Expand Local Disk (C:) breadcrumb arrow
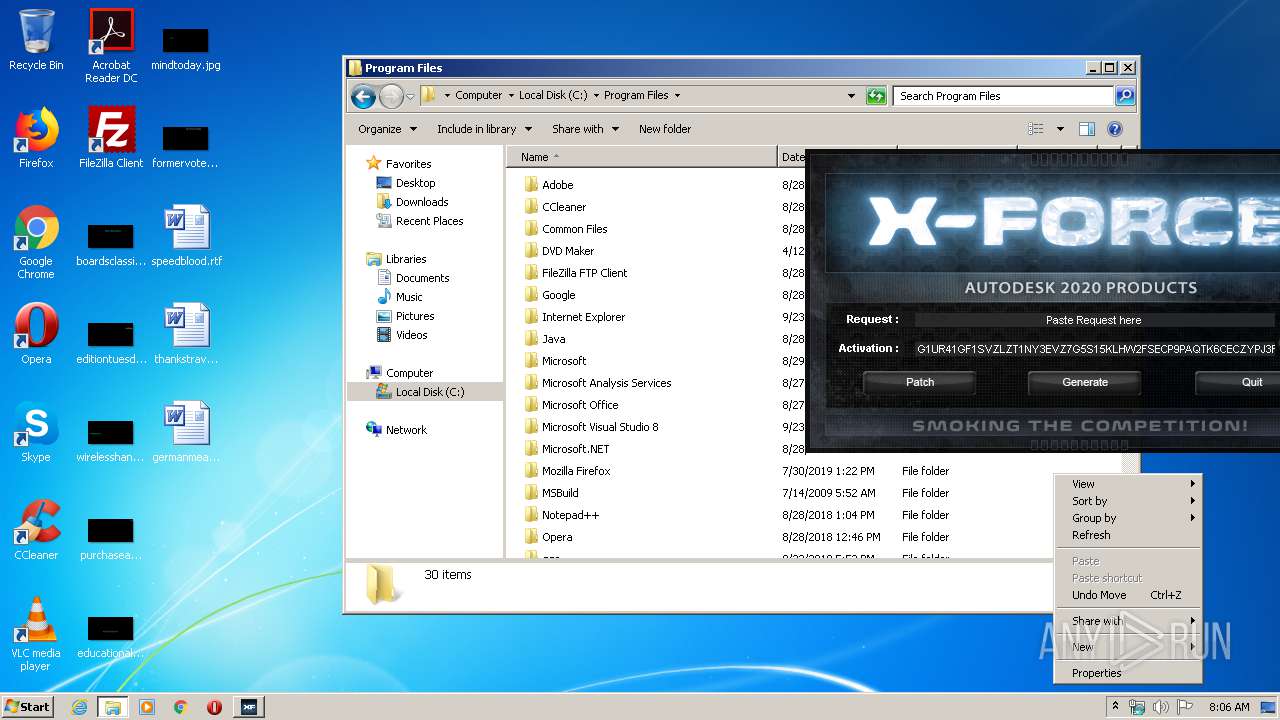Viewport: 1280px width, 720px height. click(x=596, y=96)
